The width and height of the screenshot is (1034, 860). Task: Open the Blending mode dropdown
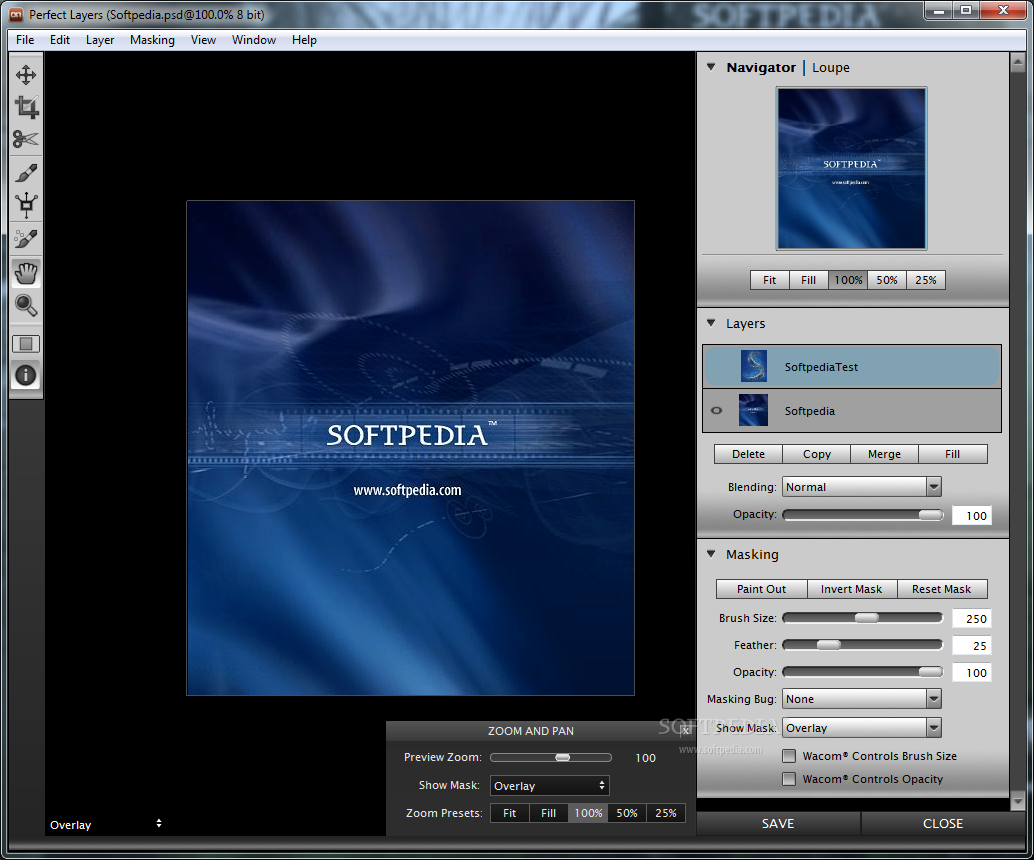(861, 487)
